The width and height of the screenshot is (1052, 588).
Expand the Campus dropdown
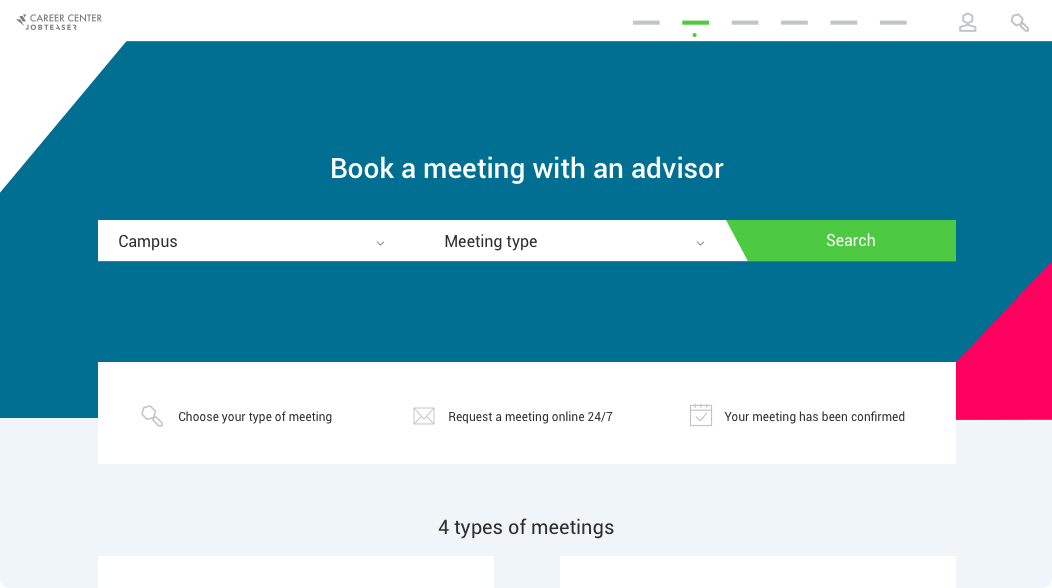tap(252, 241)
